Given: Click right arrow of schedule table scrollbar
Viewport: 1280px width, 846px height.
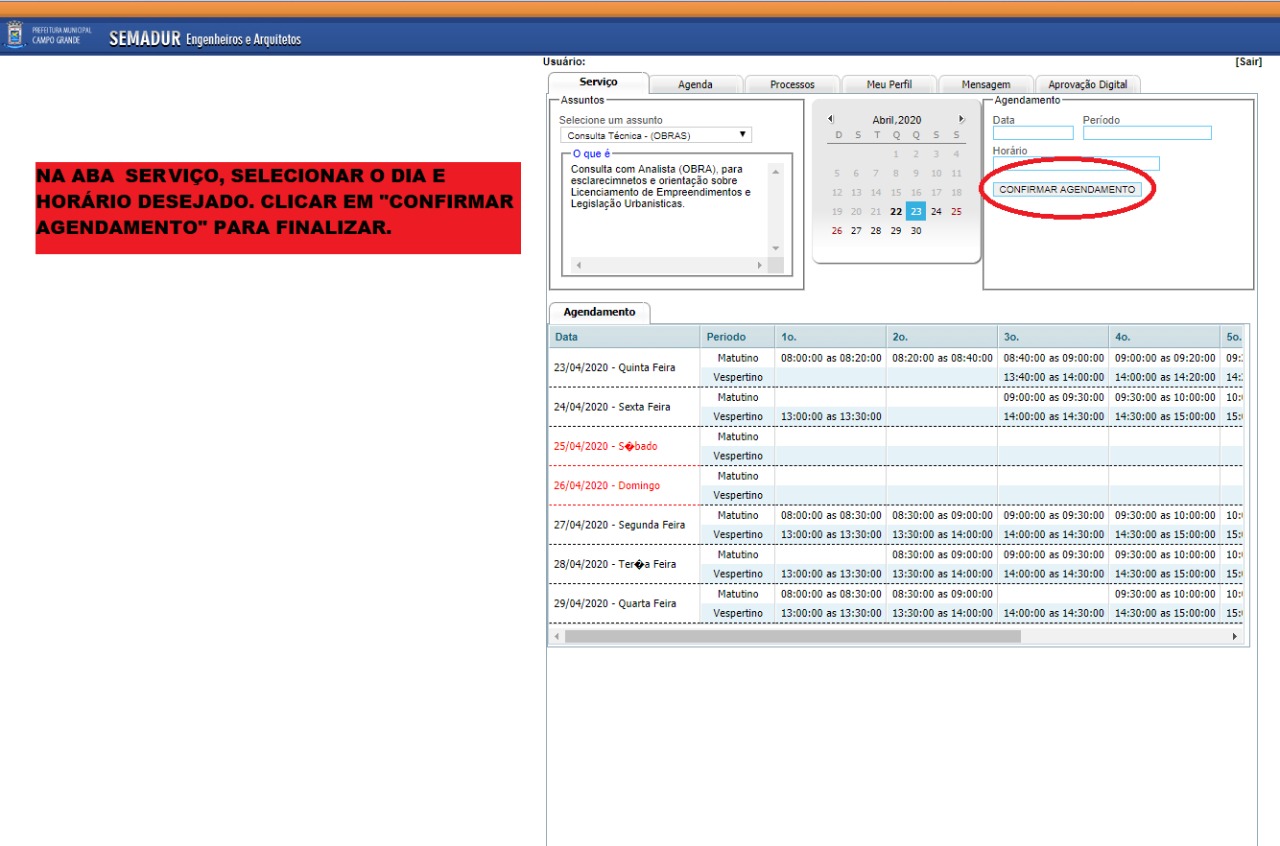Looking at the screenshot, I should point(1235,636).
